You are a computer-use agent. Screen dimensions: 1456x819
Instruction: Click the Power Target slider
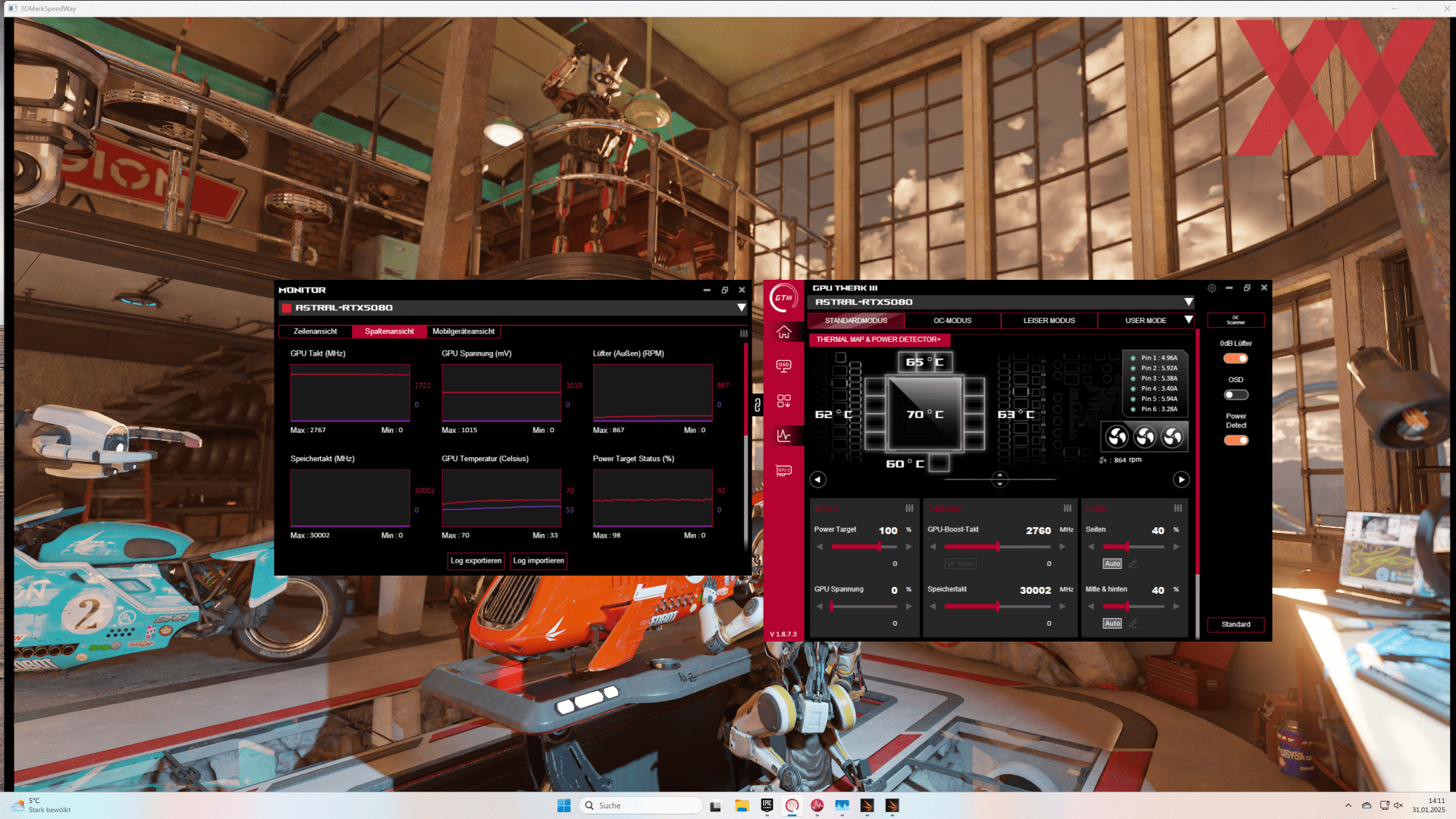pyautogui.click(x=864, y=547)
